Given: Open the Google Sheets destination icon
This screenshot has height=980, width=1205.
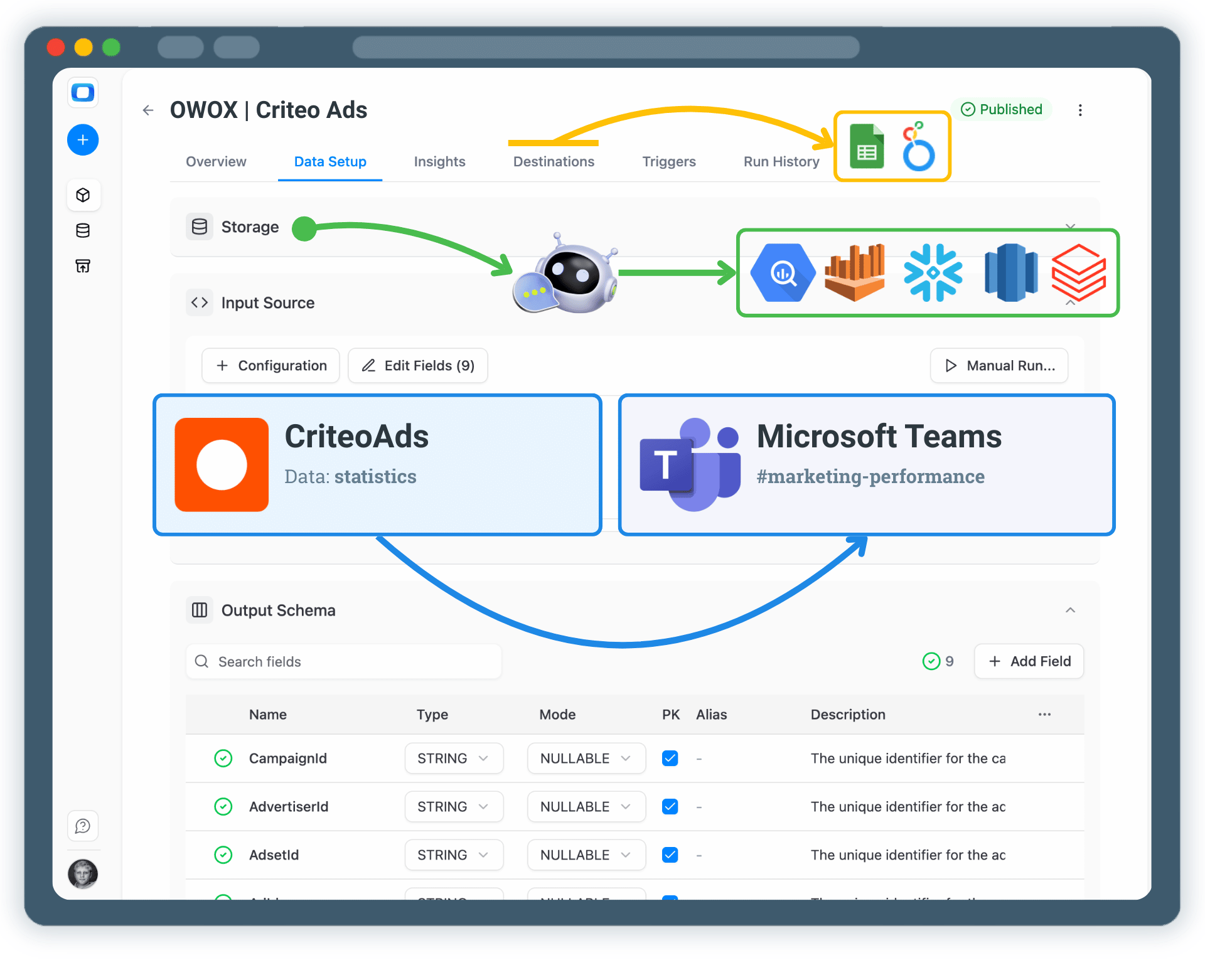Looking at the screenshot, I should click(867, 146).
